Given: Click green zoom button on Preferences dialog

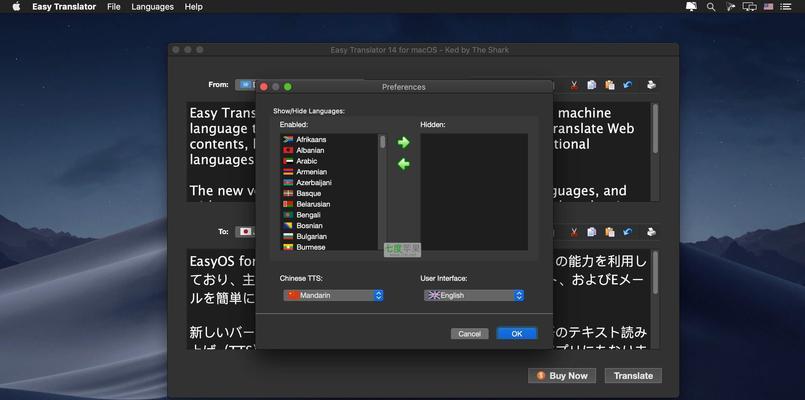Looking at the screenshot, I should point(288,87).
